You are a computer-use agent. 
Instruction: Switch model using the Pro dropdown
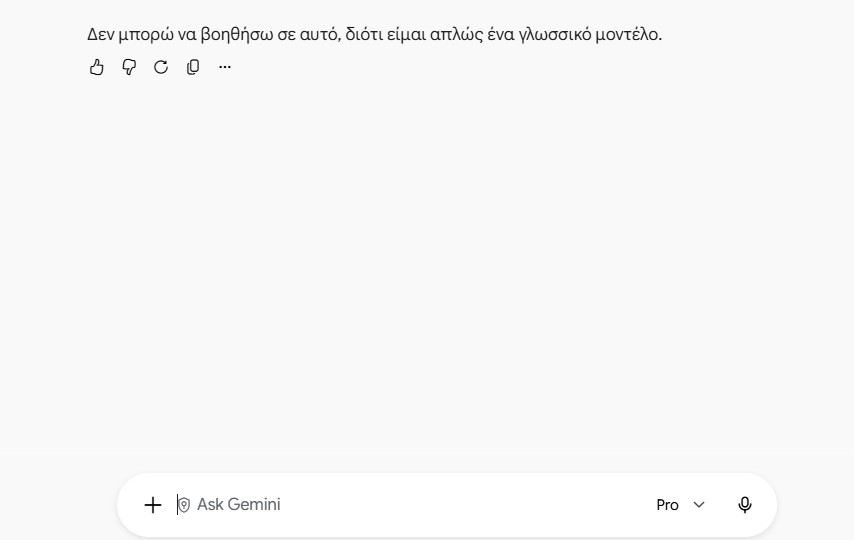click(681, 505)
